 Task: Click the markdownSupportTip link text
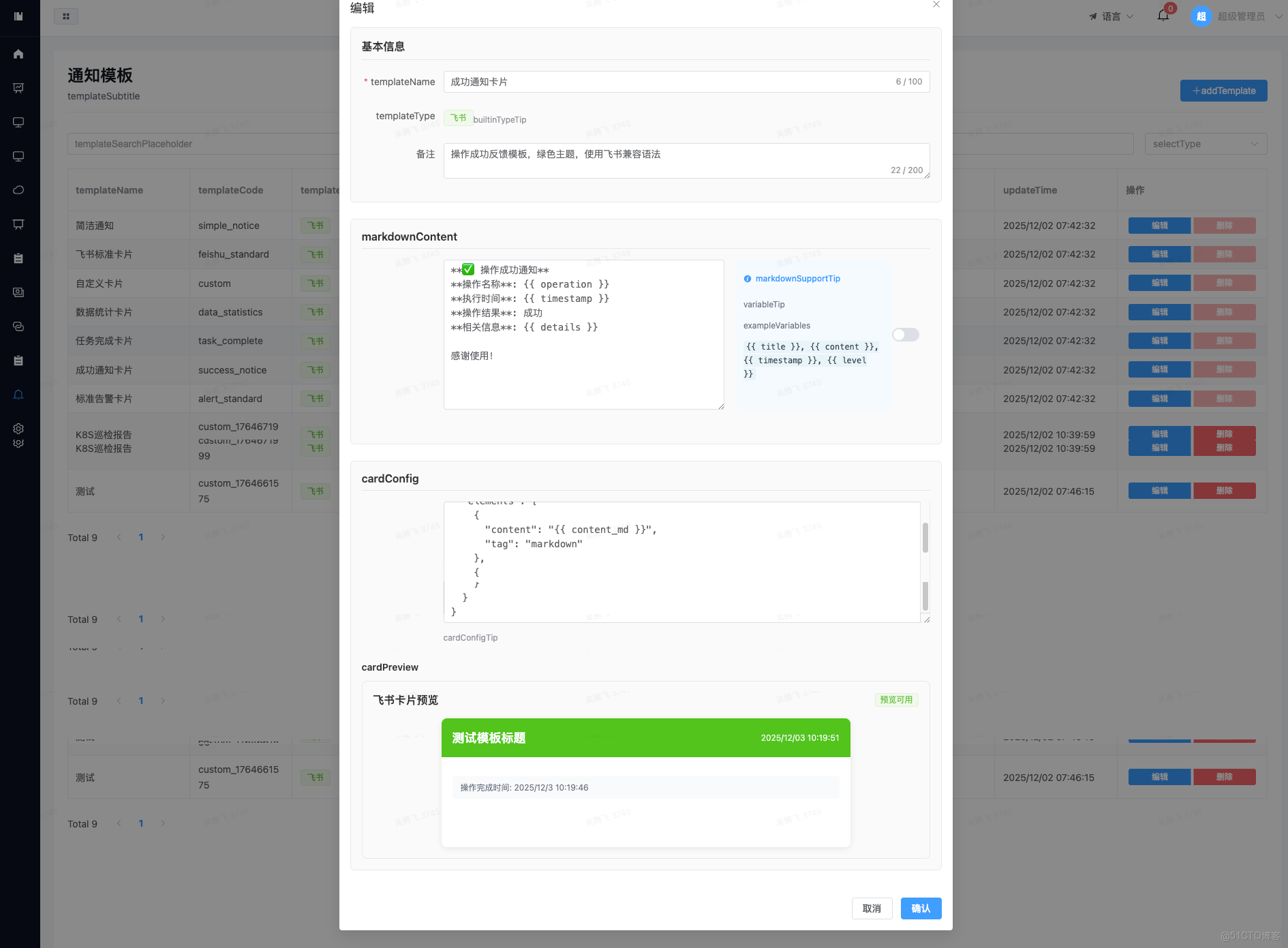point(797,279)
